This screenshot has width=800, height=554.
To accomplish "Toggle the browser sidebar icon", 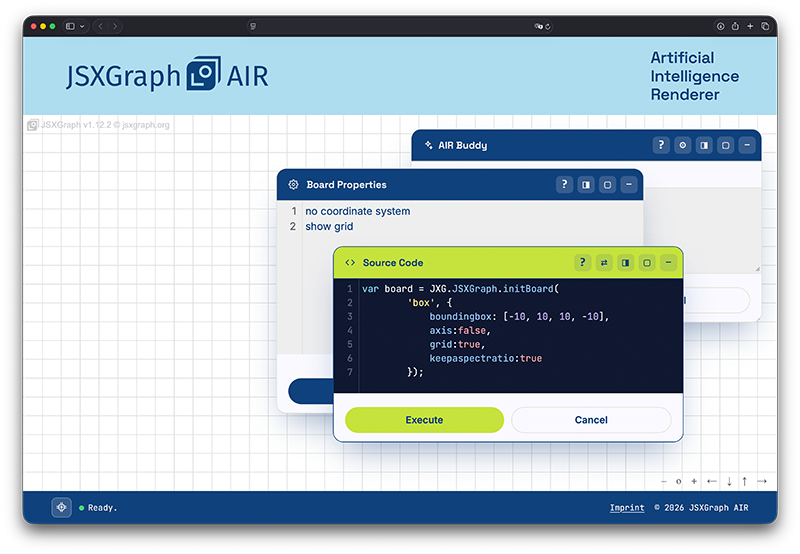I will click(x=70, y=26).
